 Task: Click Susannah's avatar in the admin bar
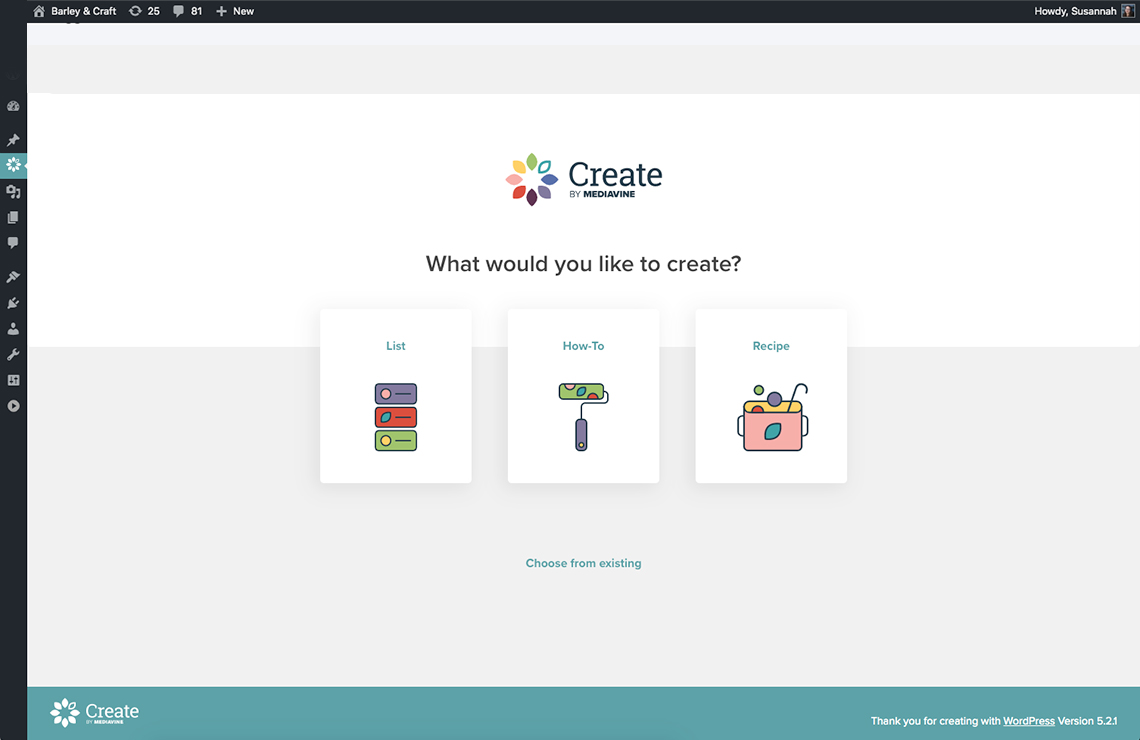tap(1128, 11)
